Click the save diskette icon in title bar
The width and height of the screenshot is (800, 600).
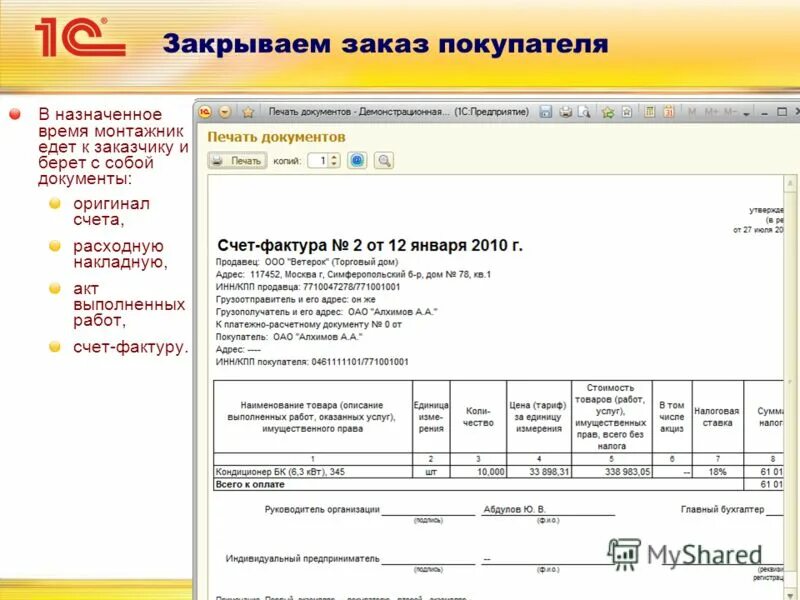click(546, 112)
